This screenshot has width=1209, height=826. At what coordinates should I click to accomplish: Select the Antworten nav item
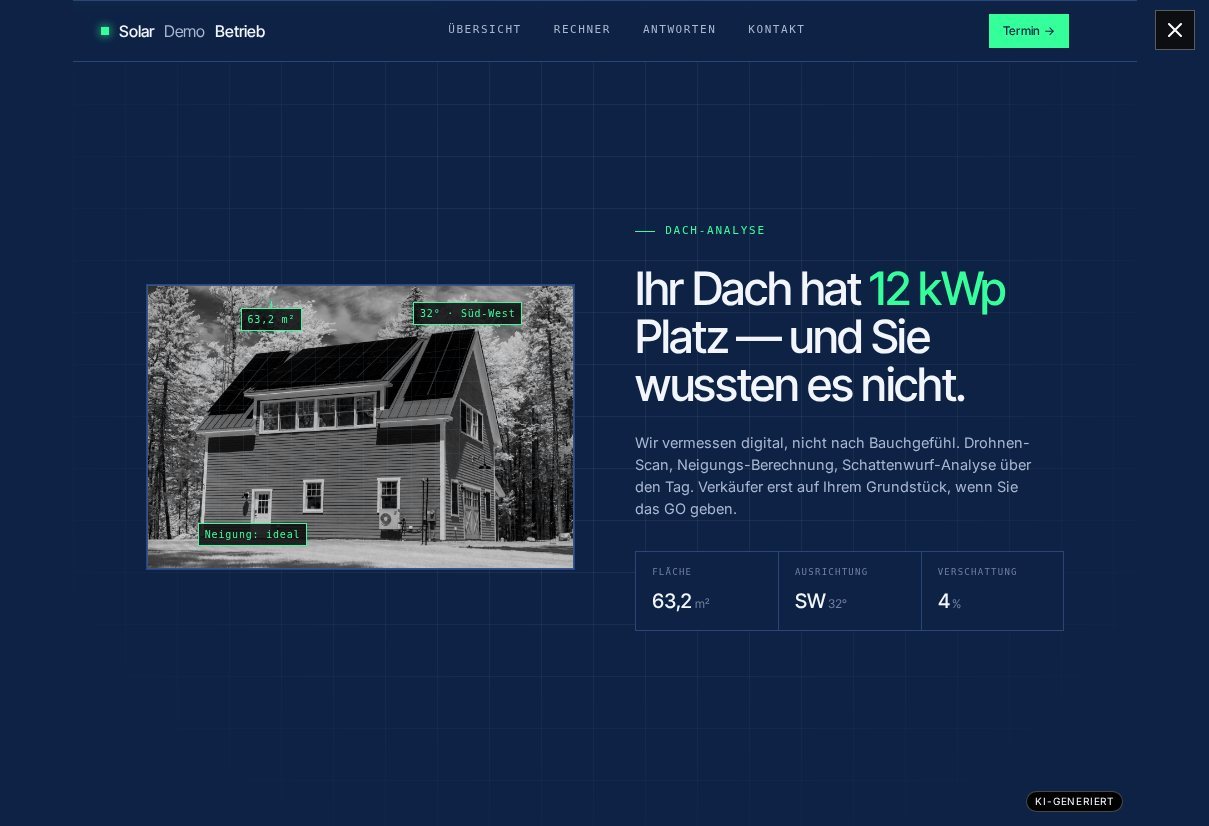pos(679,30)
